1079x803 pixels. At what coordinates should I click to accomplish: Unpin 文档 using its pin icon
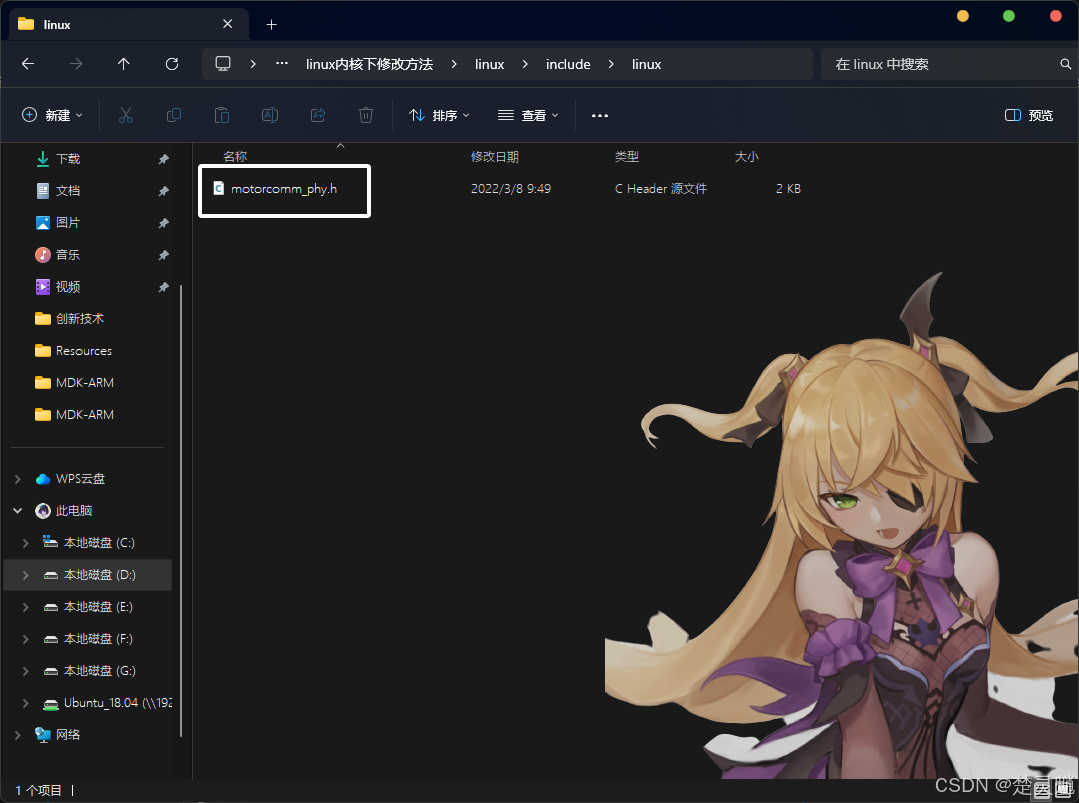[164, 191]
